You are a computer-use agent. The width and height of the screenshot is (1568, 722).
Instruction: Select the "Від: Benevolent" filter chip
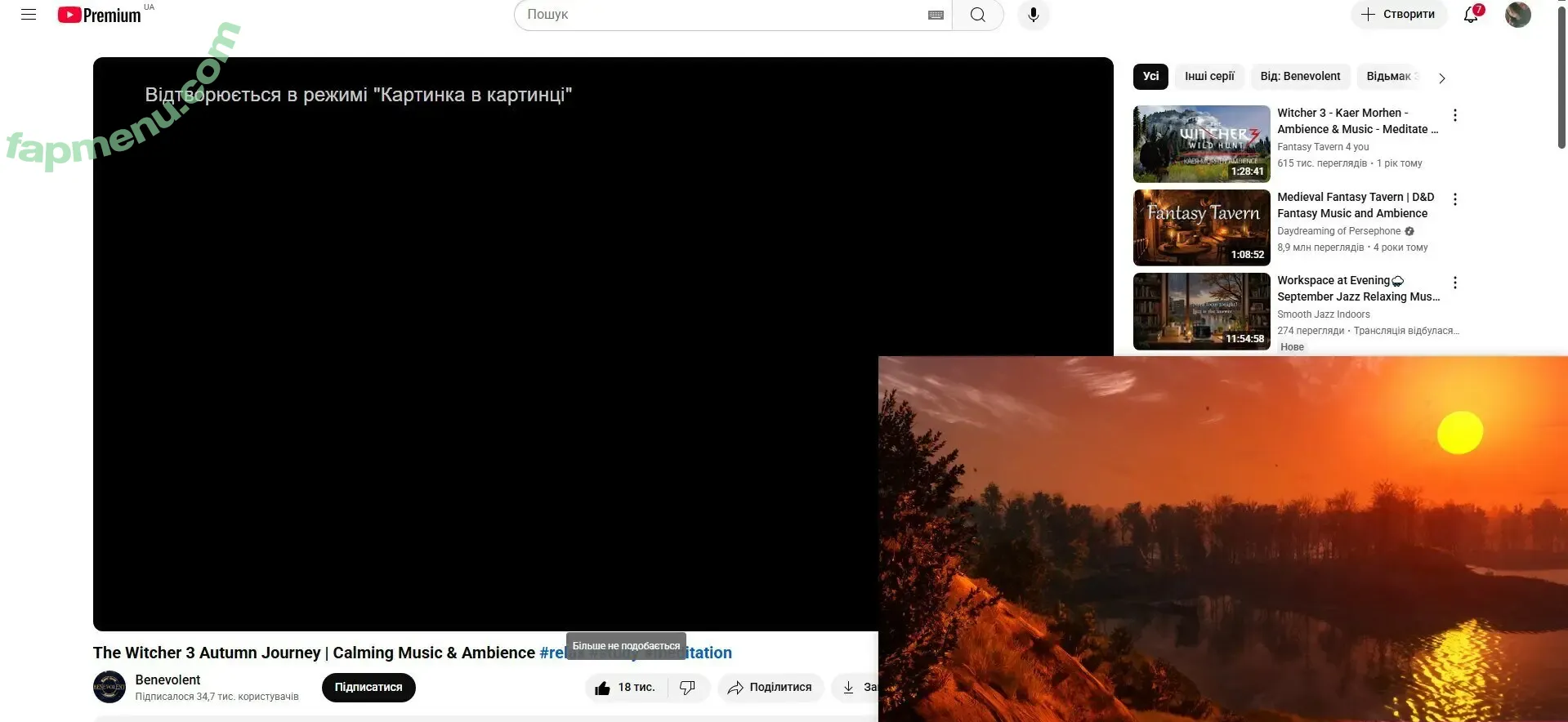pyautogui.click(x=1300, y=77)
